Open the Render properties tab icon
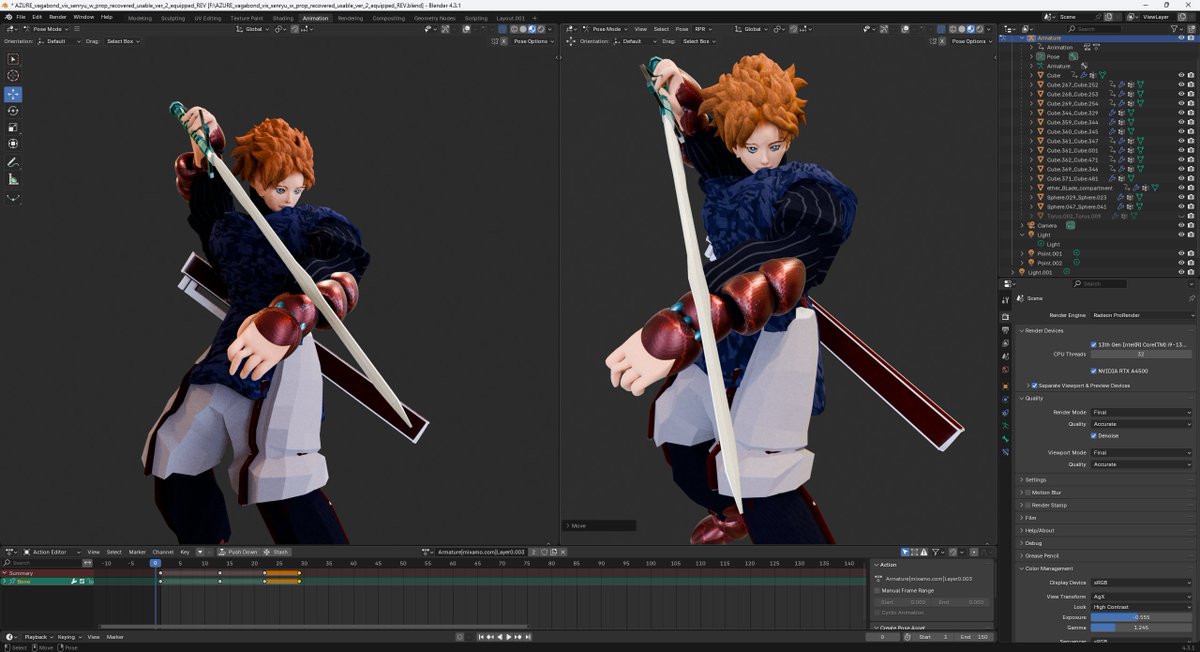The image size is (1200, 652). [1005, 317]
